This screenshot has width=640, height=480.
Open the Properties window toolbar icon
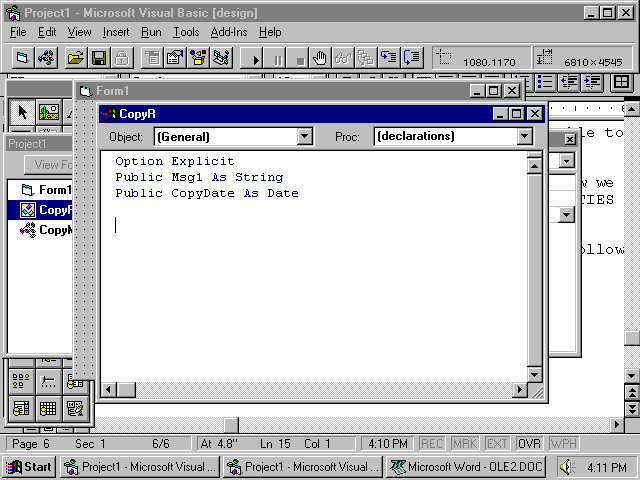tap(174, 59)
